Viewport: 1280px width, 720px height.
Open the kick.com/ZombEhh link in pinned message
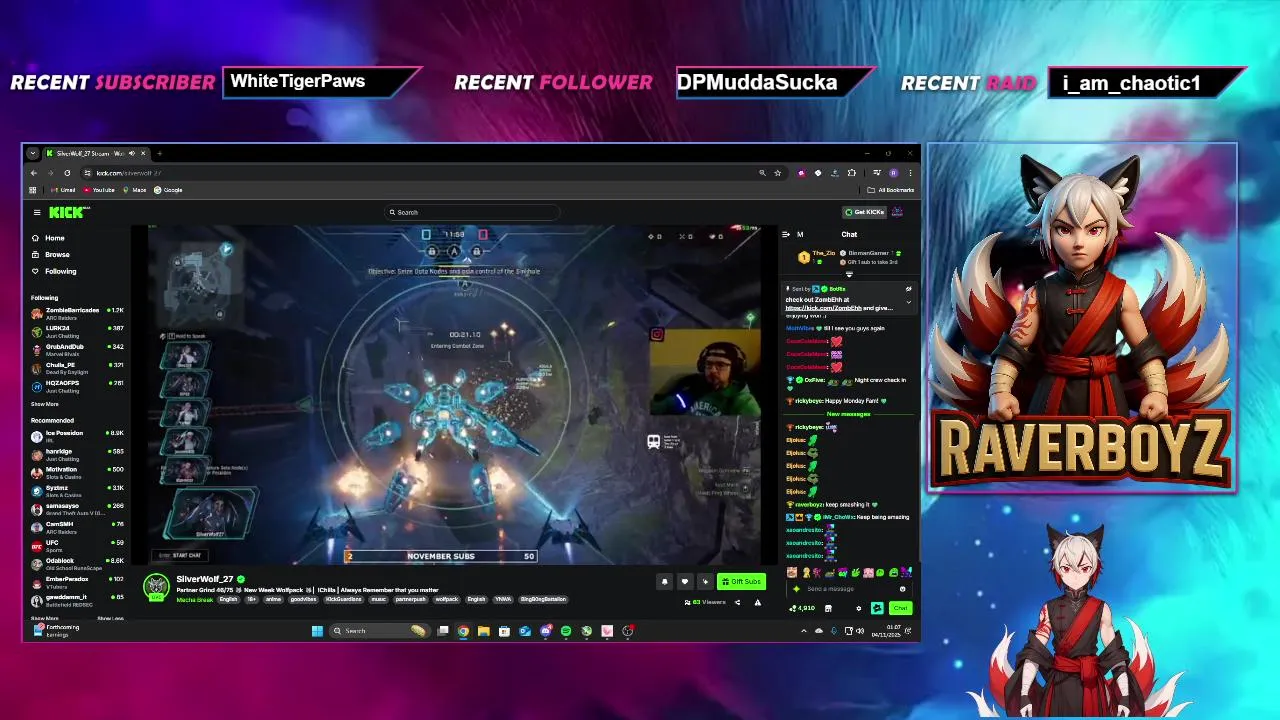tap(823, 308)
